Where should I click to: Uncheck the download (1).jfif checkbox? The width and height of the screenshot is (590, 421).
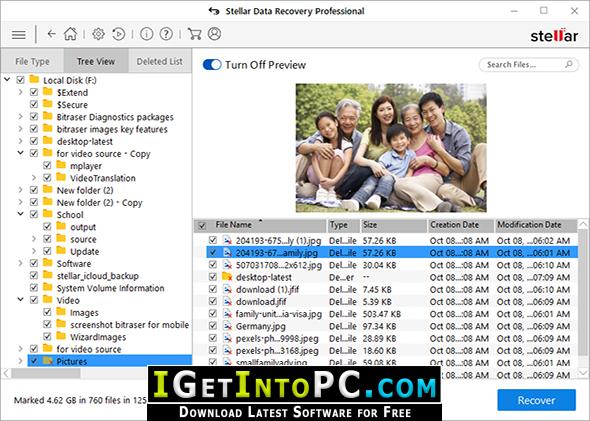(x=213, y=289)
